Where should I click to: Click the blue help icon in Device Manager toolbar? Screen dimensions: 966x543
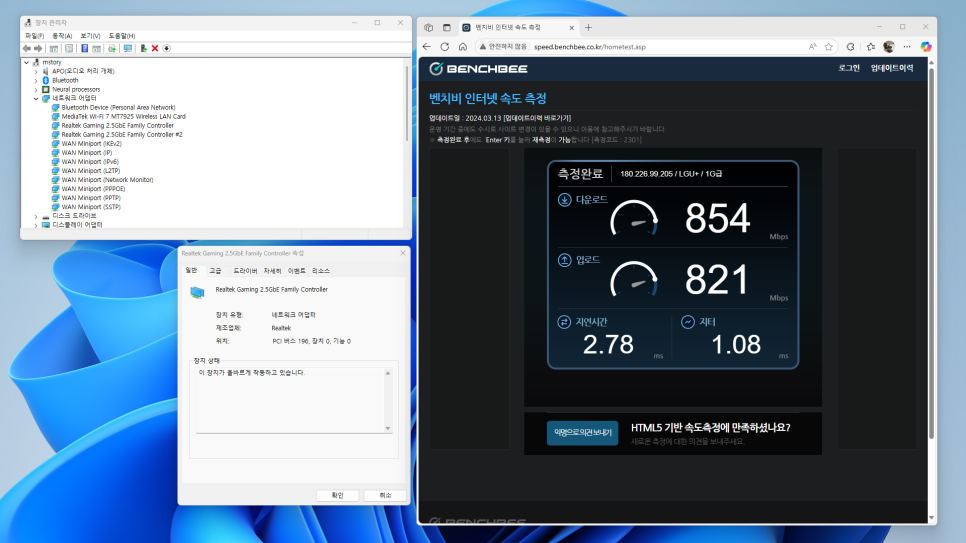84,48
